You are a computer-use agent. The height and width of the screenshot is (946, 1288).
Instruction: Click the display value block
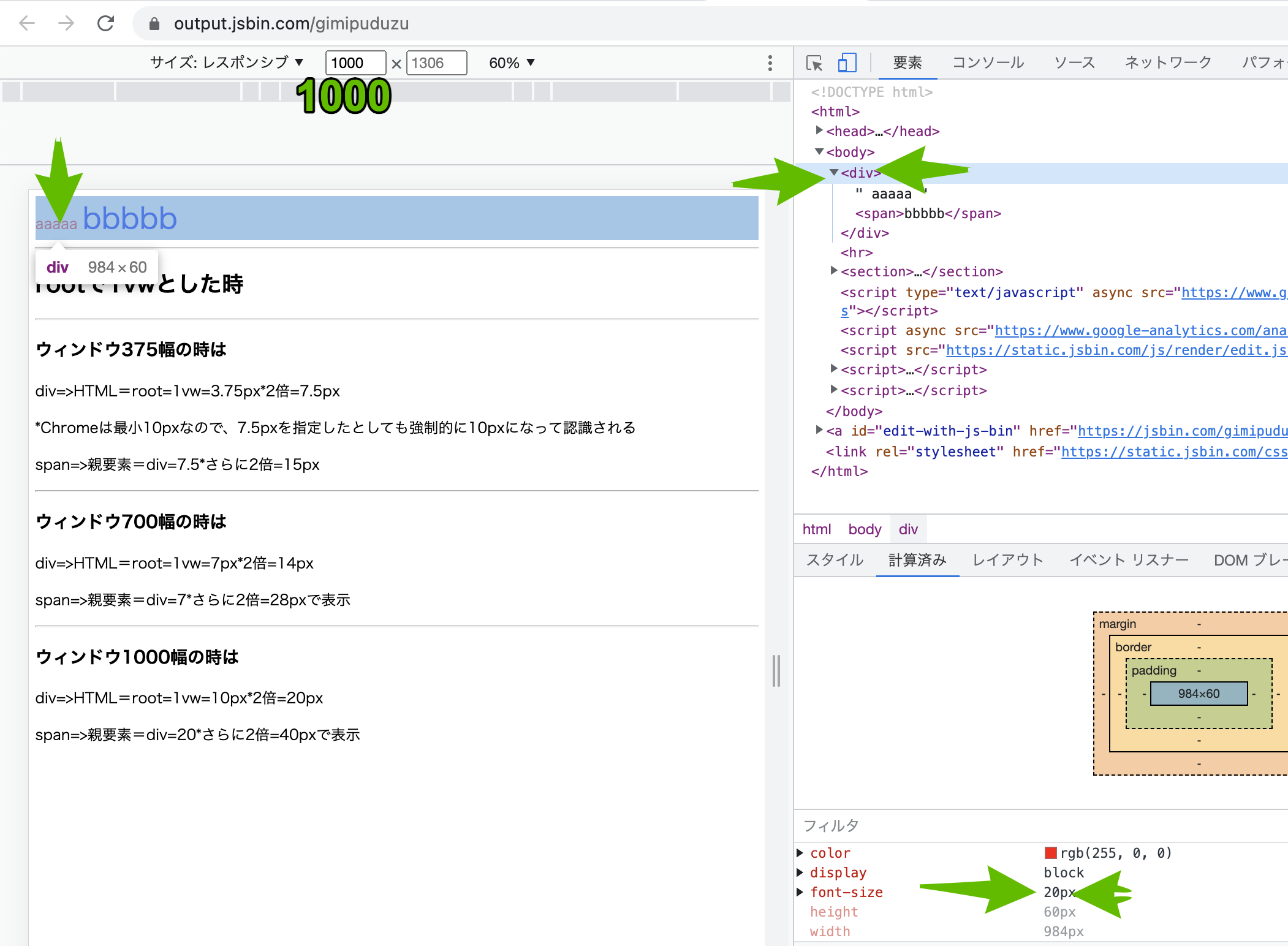click(1064, 872)
